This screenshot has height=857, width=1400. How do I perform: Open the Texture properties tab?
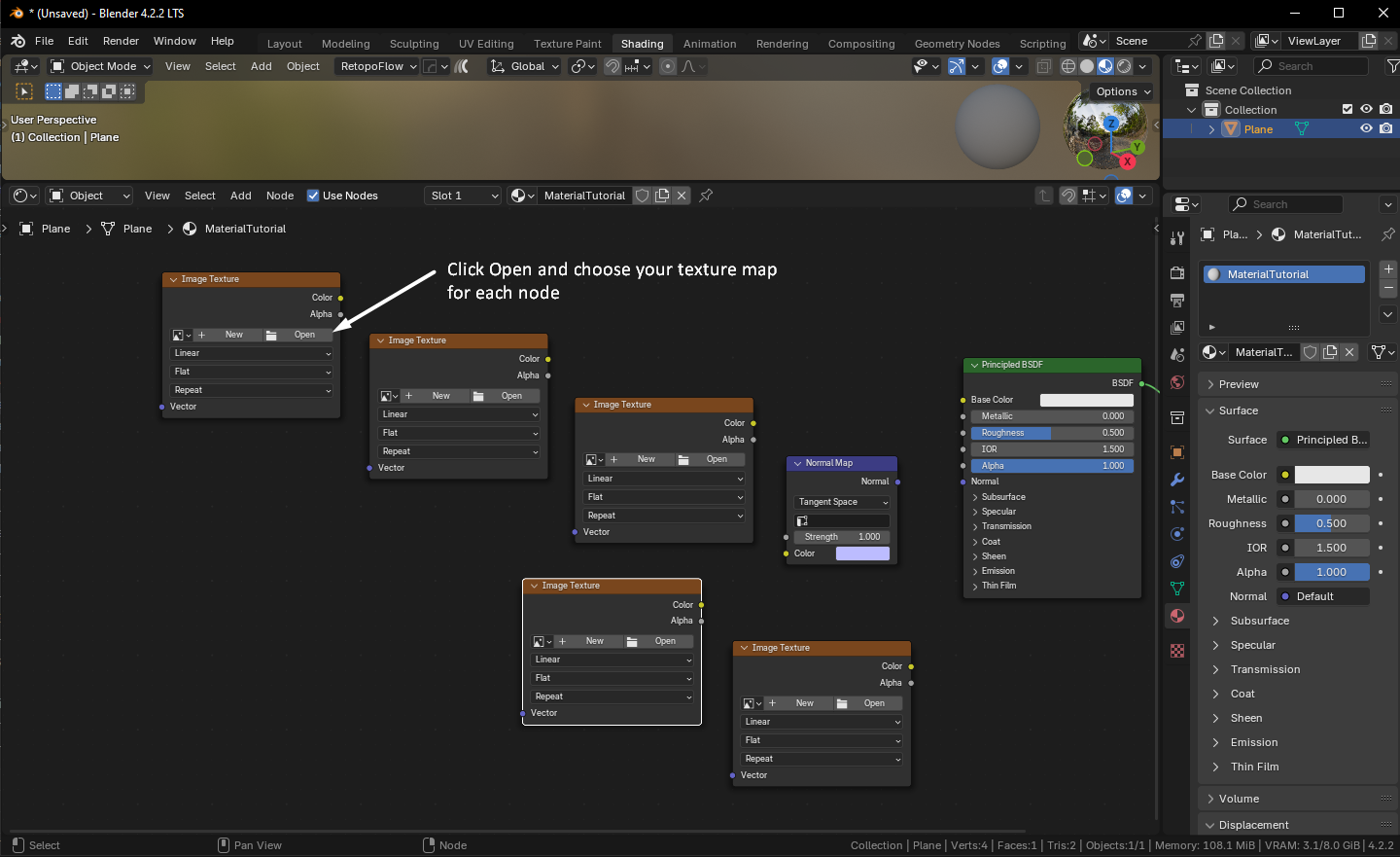pos(1177,651)
